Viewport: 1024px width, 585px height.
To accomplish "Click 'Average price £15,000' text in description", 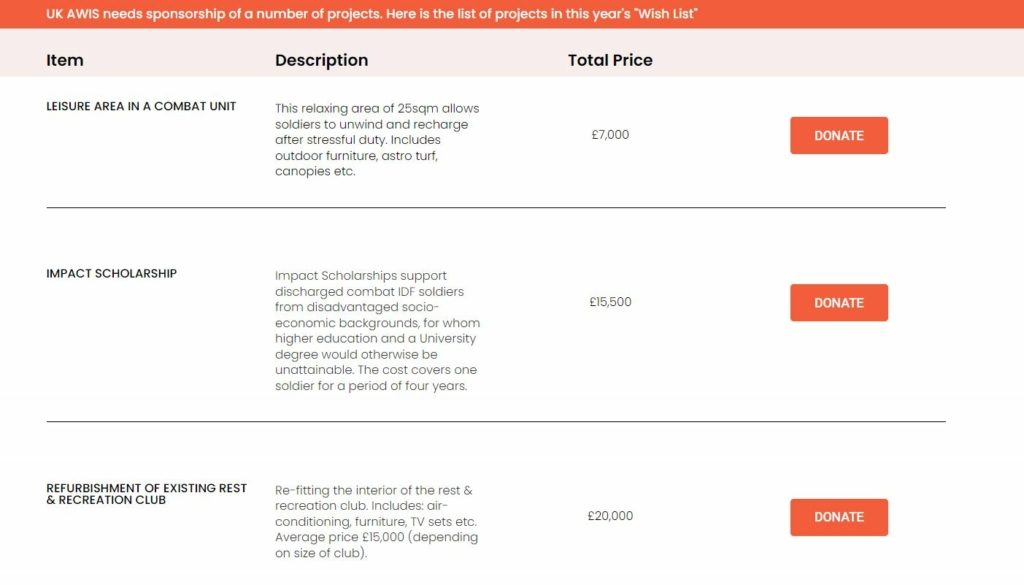I will tap(340, 537).
